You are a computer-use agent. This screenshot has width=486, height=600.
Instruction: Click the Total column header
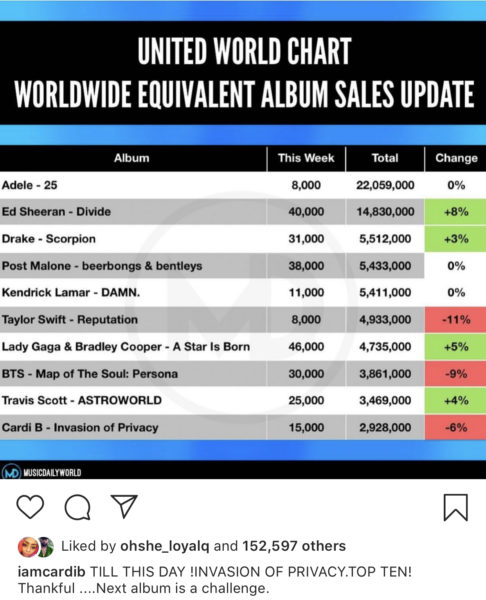click(385, 158)
